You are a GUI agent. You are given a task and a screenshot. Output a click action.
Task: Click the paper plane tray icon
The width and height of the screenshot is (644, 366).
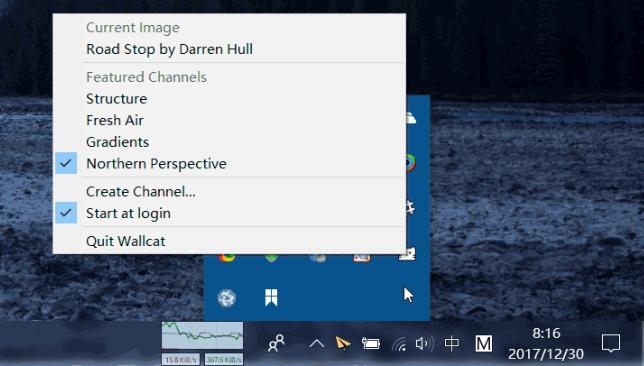point(343,343)
